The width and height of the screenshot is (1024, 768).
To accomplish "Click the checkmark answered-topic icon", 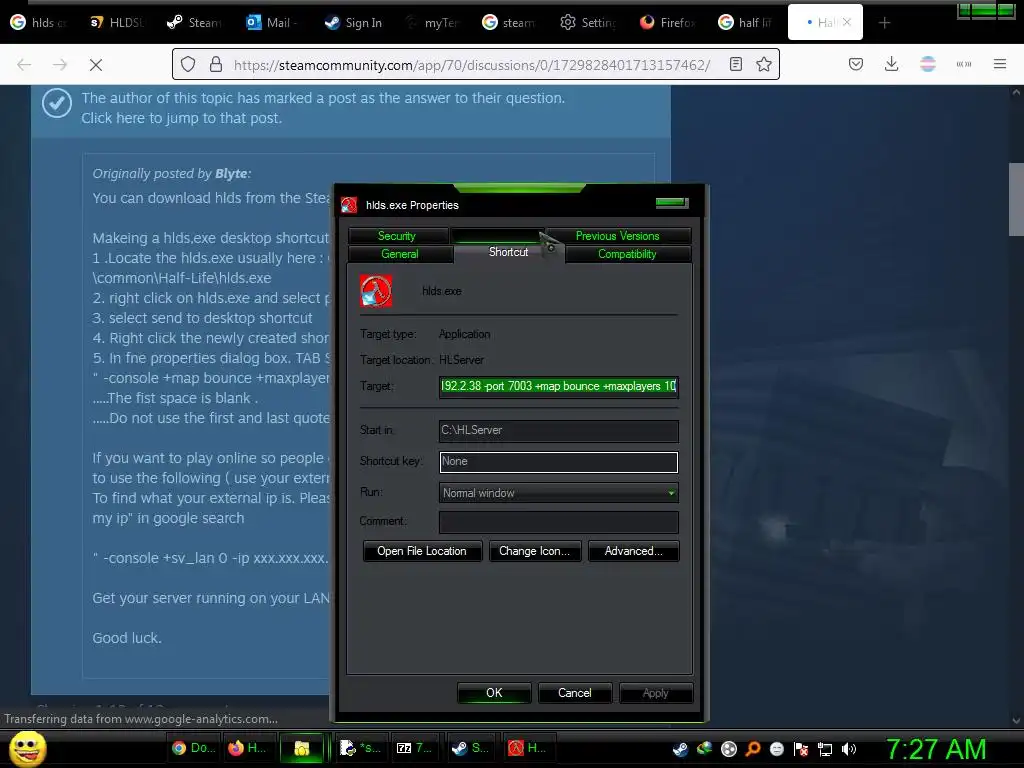I will click(x=57, y=103).
